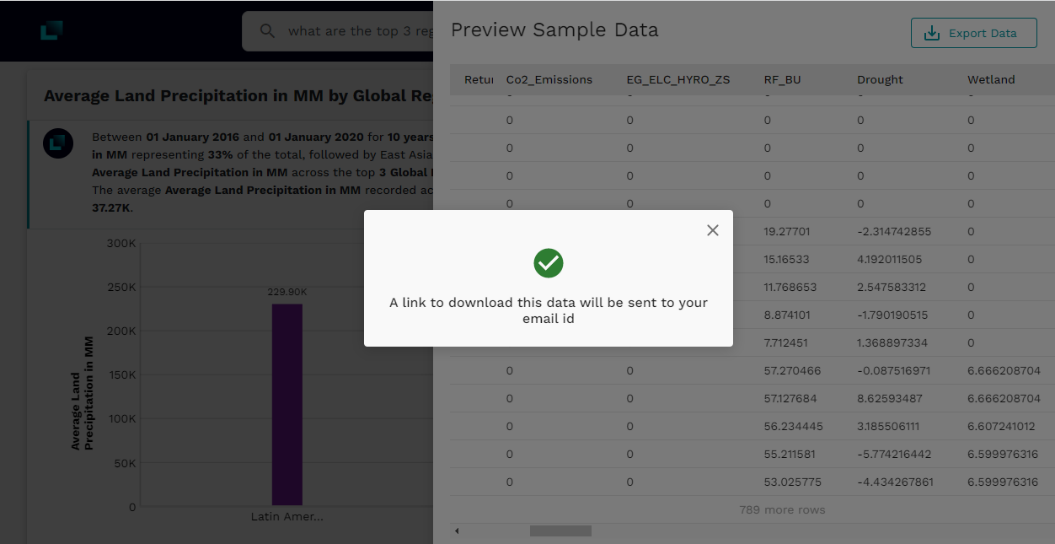Close the download link confirmation dialog
Viewport: 1055px width, 544px height.
click(713, 230)
